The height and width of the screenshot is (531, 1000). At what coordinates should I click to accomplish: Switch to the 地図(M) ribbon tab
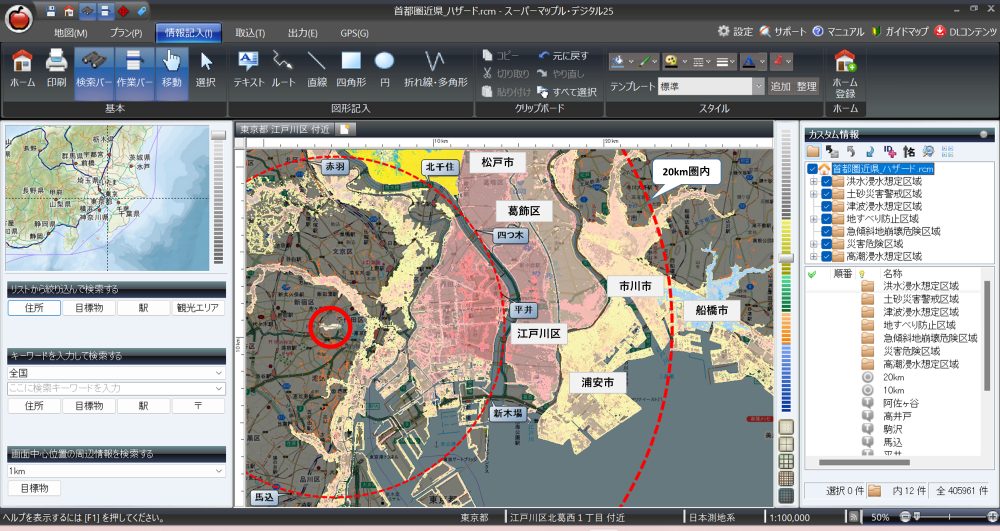tap(70, 33)
